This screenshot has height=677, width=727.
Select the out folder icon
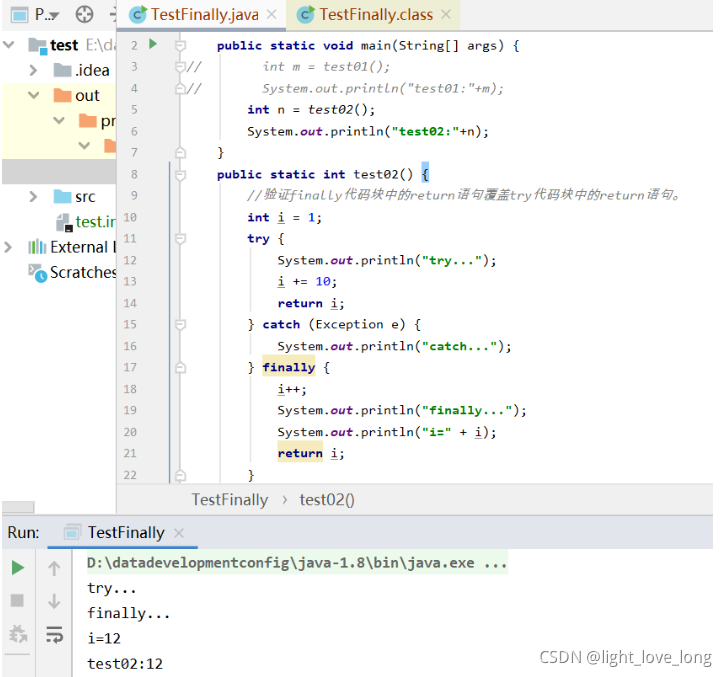point(63,95)
